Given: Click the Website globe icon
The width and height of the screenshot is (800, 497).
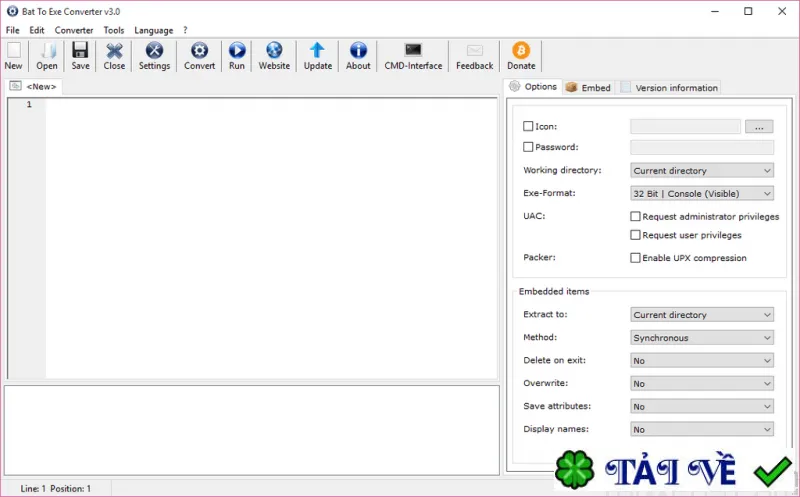Looking at the screenshot, I should 274,50.
